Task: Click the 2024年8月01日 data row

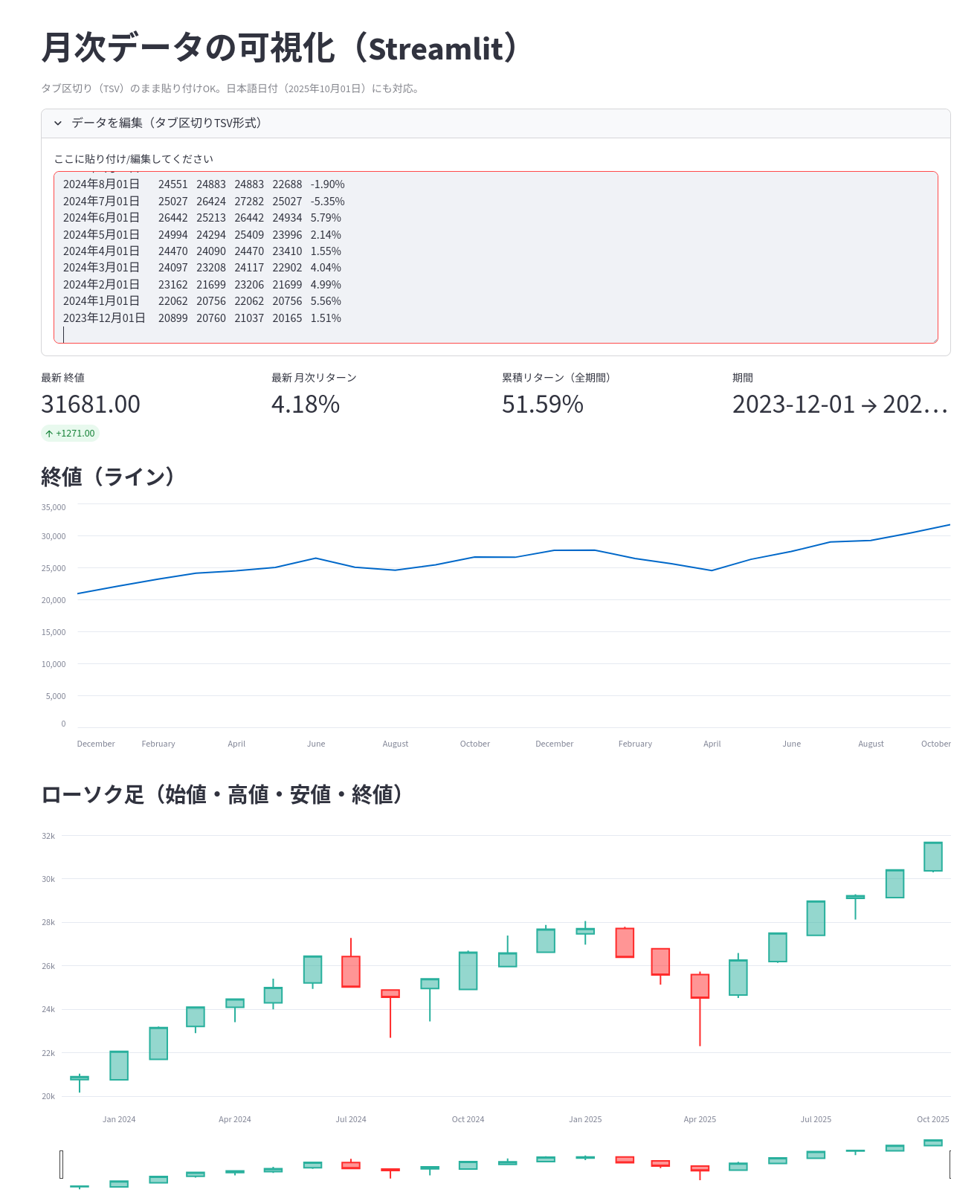Action: (204, 184)
